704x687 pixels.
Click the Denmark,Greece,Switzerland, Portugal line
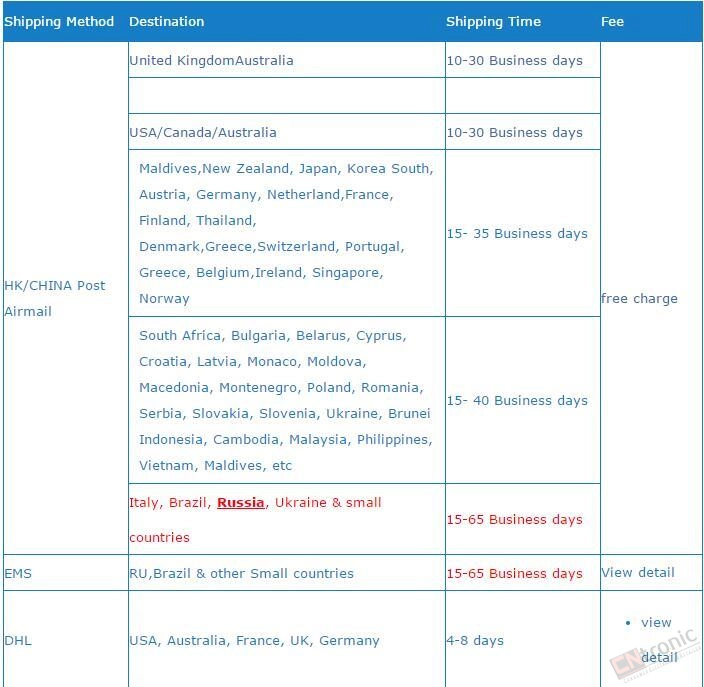pyautogui.click(x=272, y=247)
